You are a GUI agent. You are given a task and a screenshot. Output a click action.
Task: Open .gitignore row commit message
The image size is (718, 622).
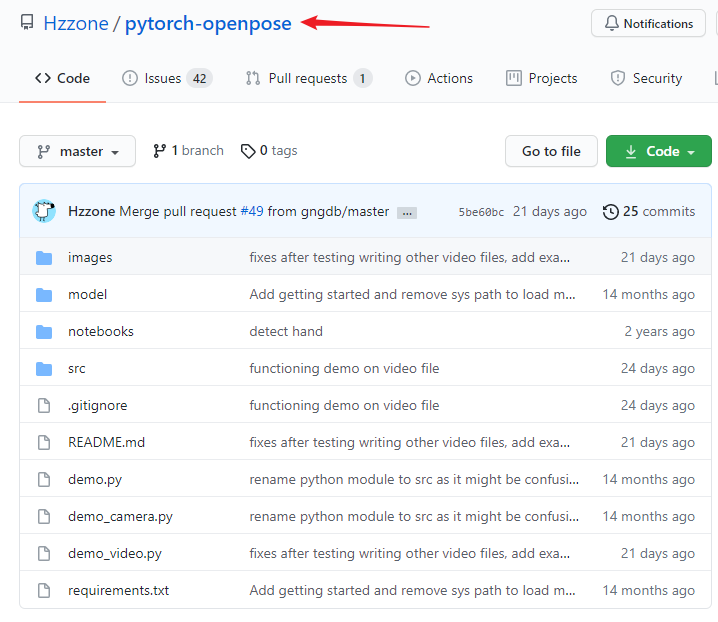coord(344,406)
